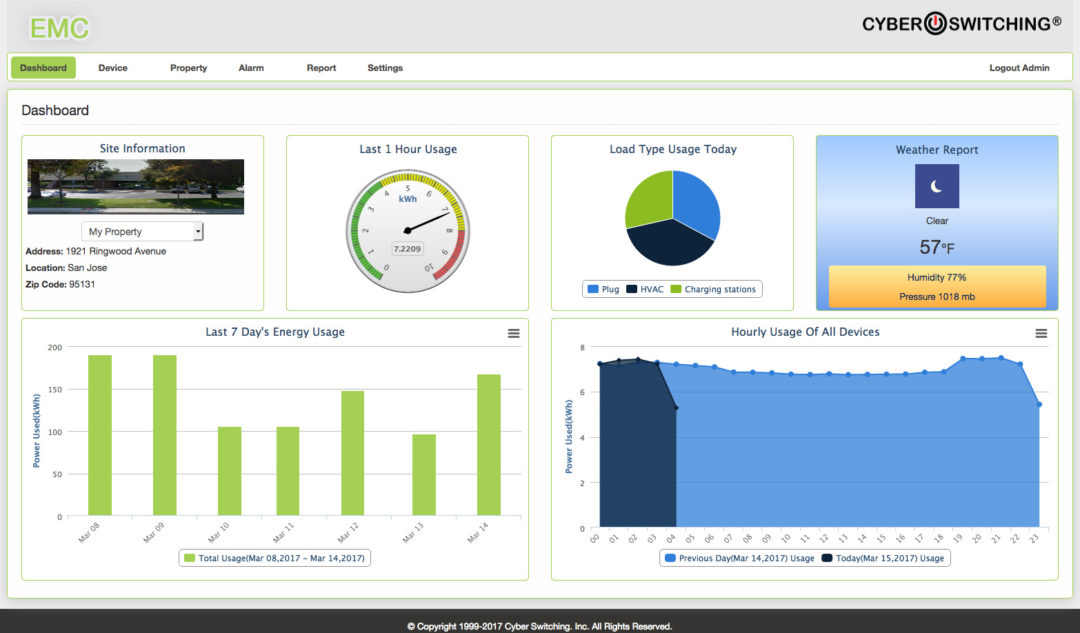Click the Mar 10 usage bar
Viewport: 1080px width, 633px height.
coord(229,471)
